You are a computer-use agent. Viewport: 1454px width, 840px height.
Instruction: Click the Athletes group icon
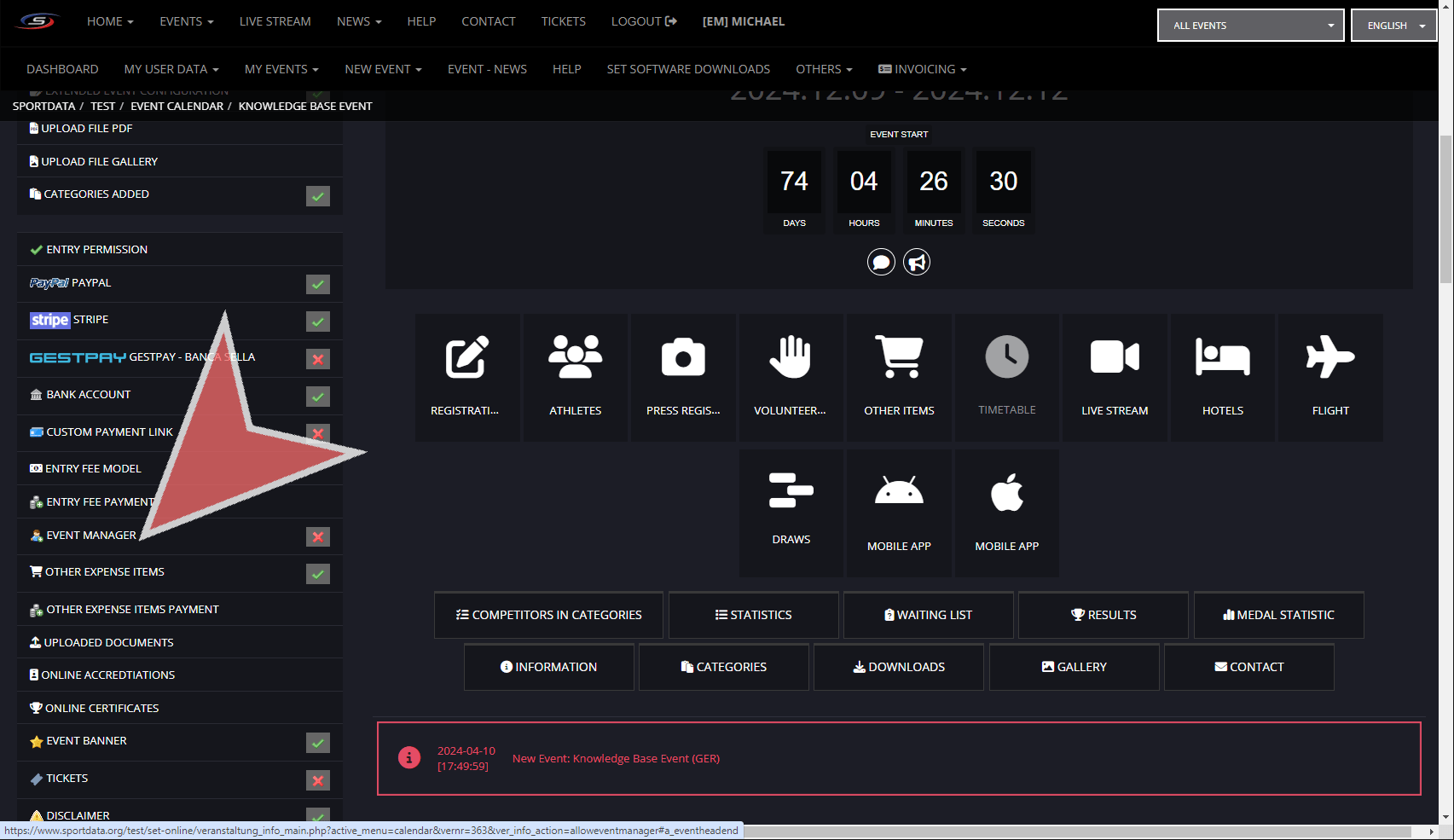point(575,356)
